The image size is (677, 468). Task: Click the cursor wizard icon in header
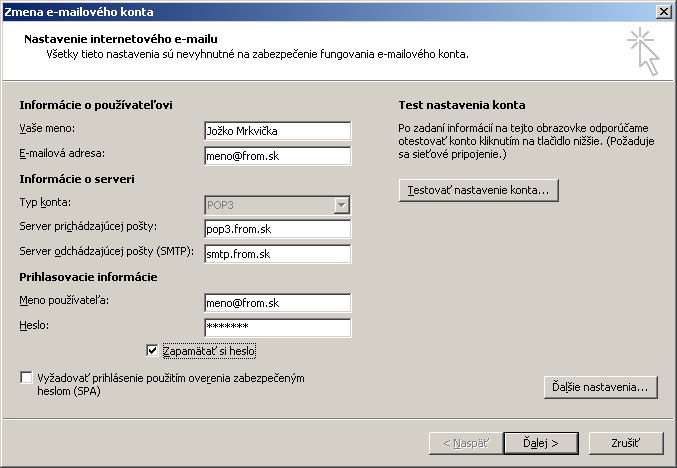[x=643, y=52]
